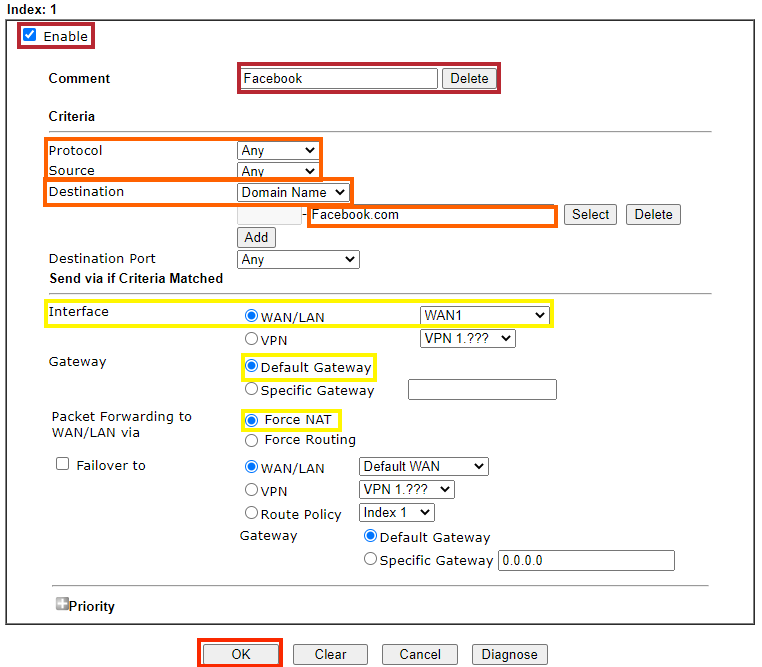Open the Interface VPN 1.??? dropdown
Viewport: 762px width, 667px height.
click(468, 339)
